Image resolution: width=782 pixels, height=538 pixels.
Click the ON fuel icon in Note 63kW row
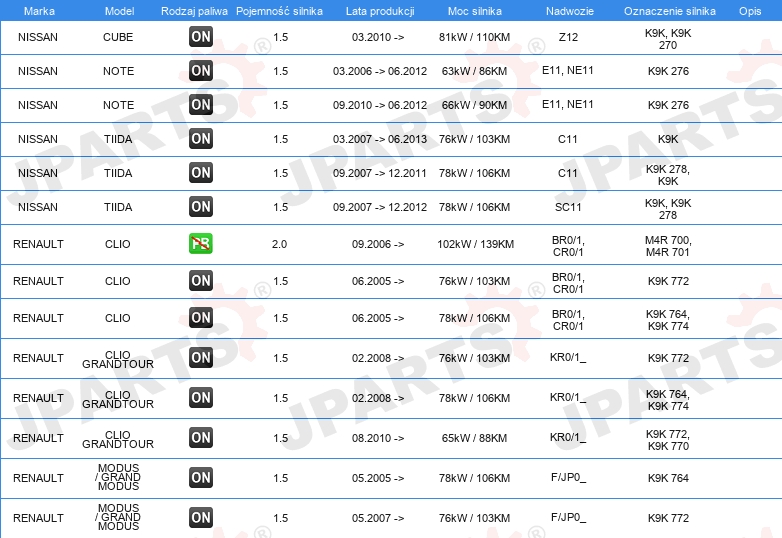click(x=201, y=70)
